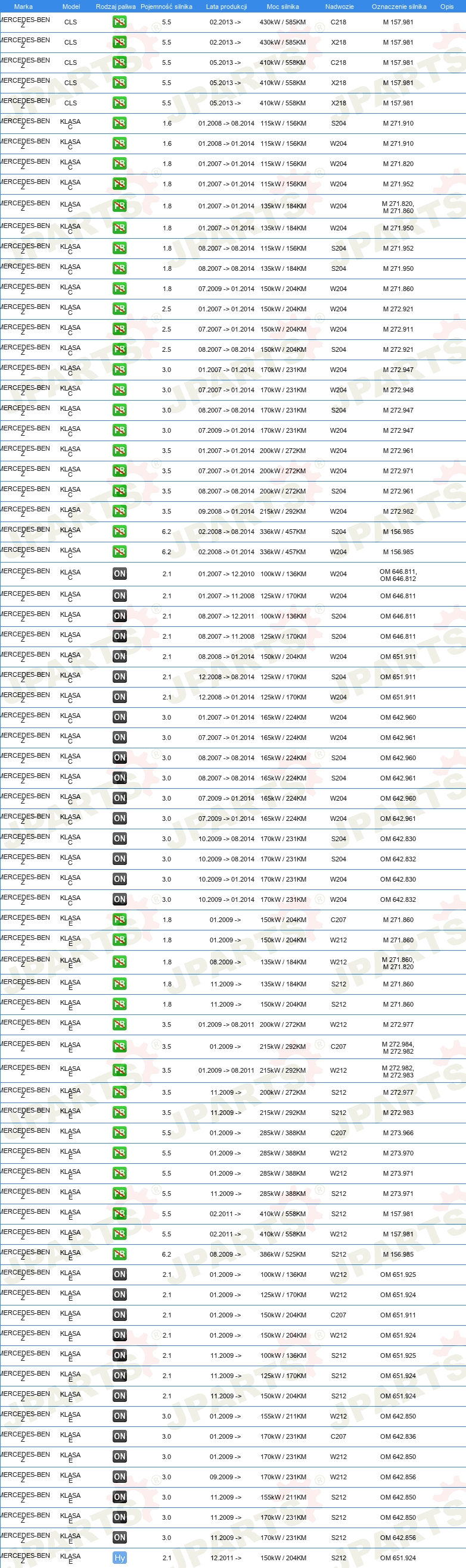This screenshot has height=1568, width=466.
Task: Click the ON icon in W212 OM 651.925 row
Action: 119,1275
